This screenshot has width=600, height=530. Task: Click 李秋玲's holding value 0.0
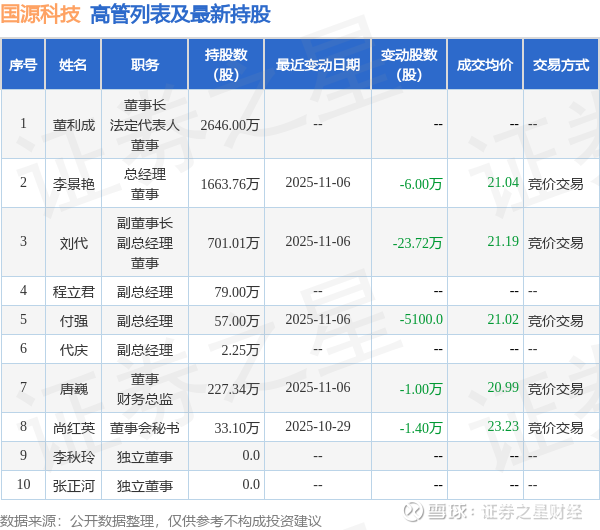[251, 455]
